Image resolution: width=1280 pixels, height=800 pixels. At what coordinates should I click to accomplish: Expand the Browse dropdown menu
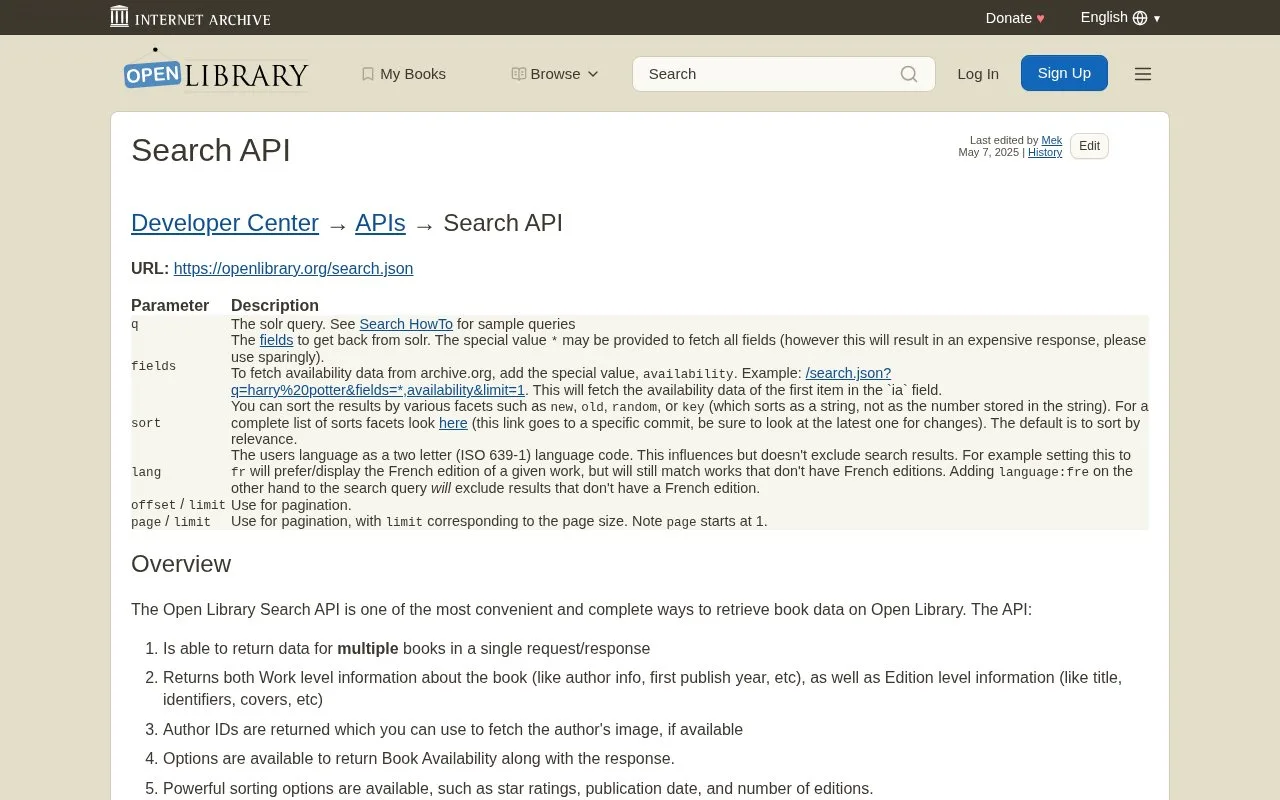pyautogui.click(x=555, y=74)
